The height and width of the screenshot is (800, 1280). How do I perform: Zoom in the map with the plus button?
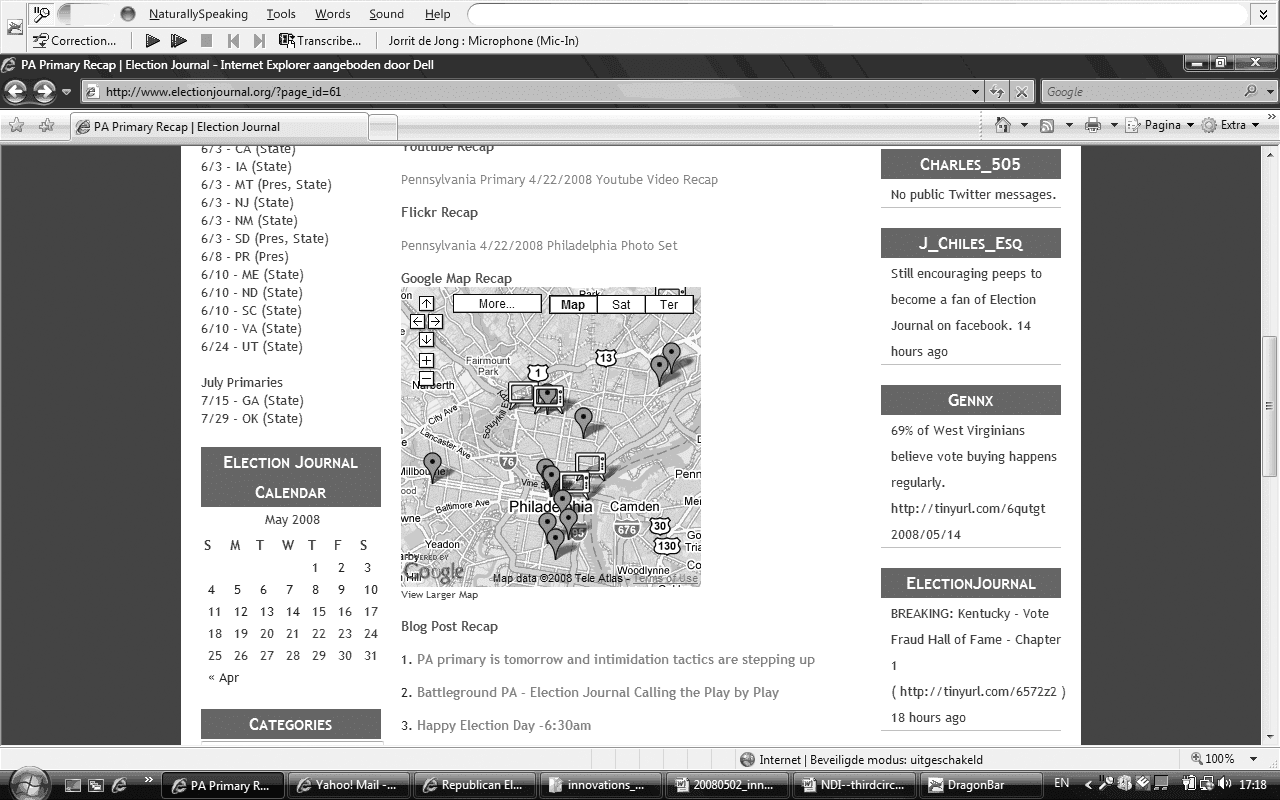[426, 360]
